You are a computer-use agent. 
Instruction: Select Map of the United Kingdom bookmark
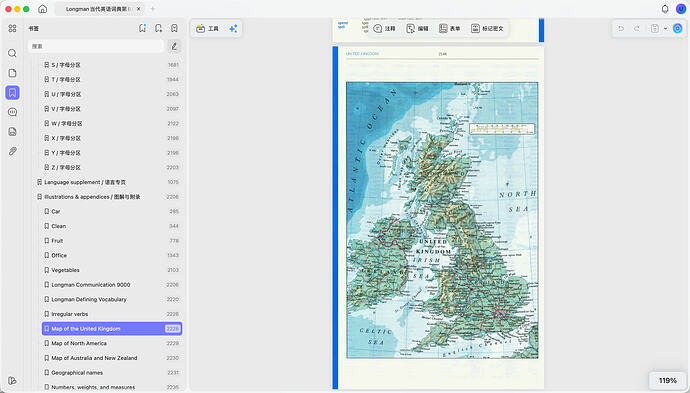click(x=112, y=329)
